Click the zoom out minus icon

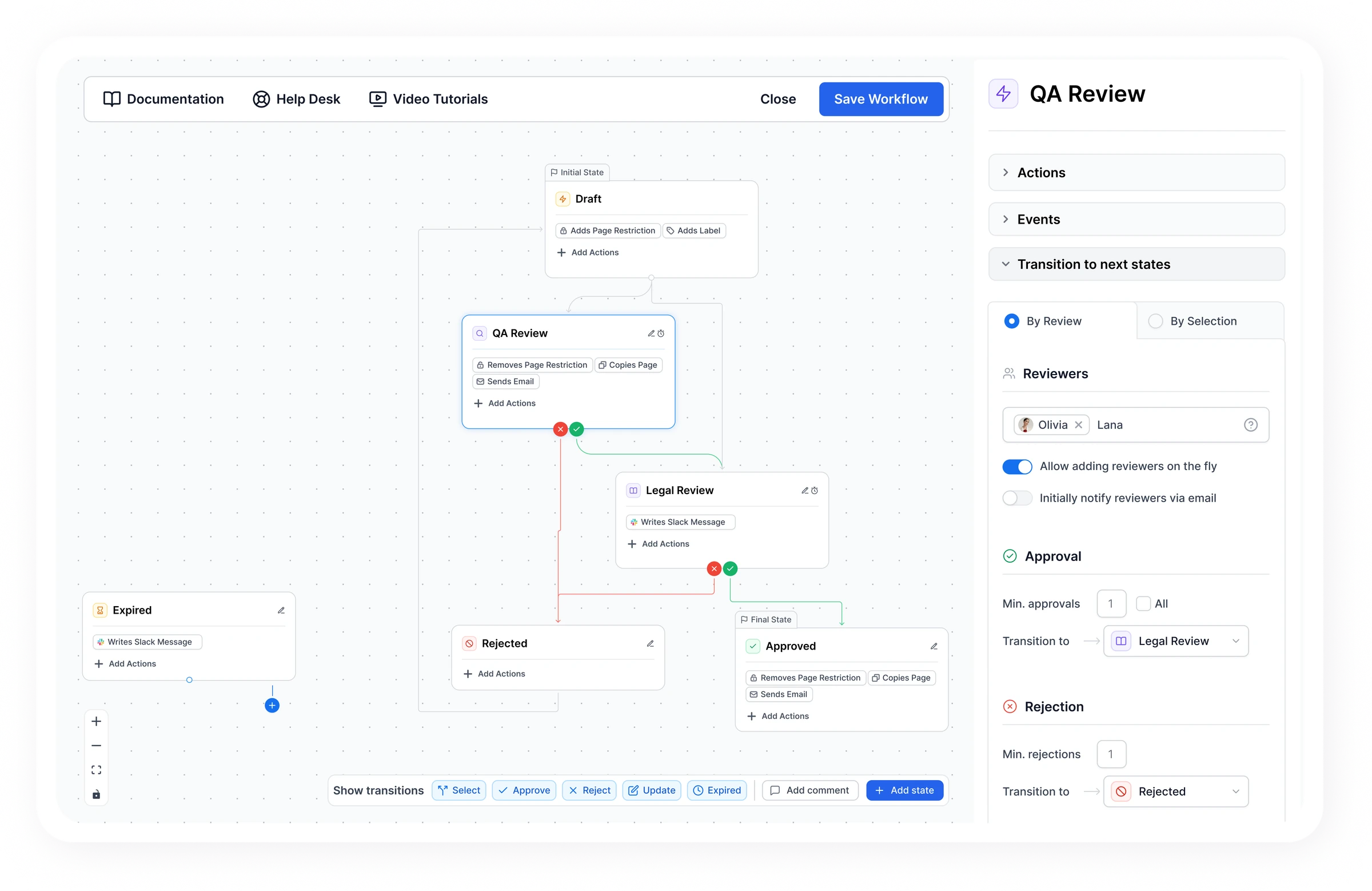[96, 746]
